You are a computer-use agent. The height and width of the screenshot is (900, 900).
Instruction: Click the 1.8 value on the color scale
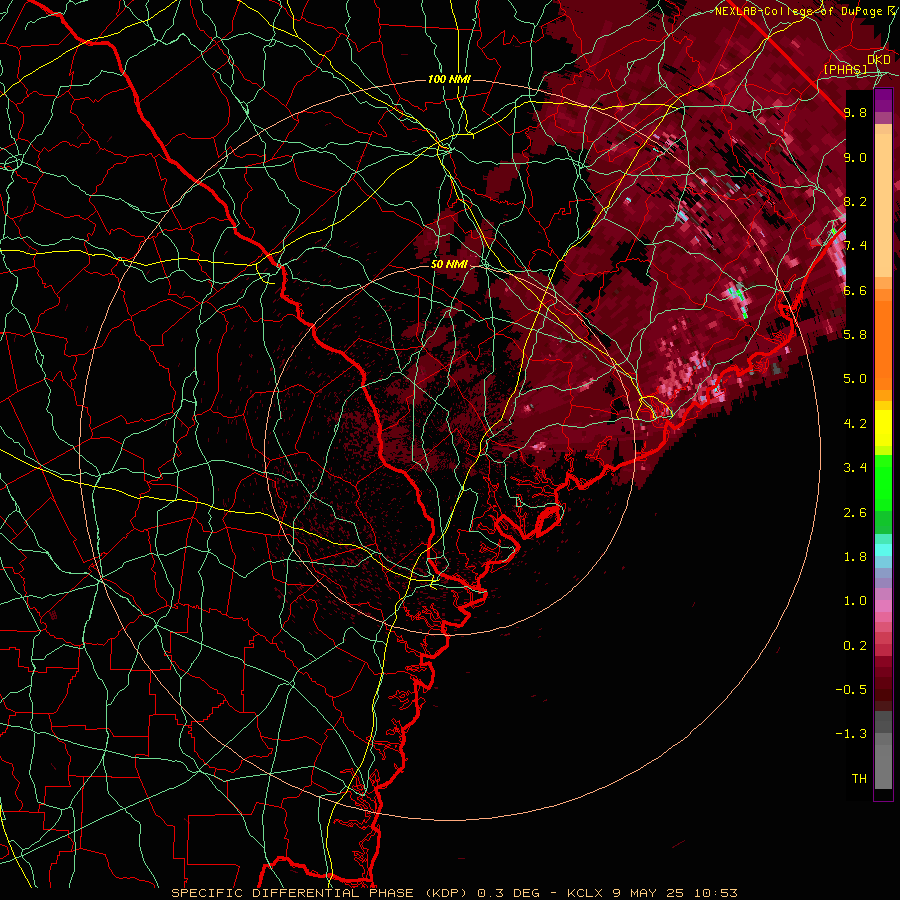[x=855, y=557]
